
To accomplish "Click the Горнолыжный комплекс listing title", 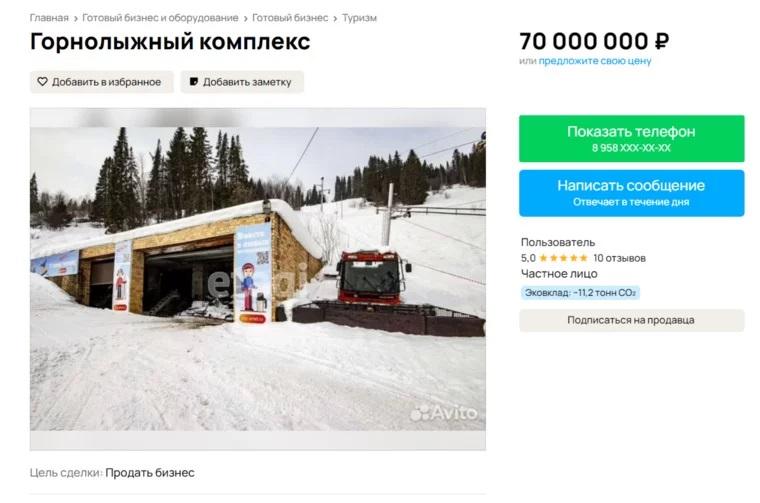I will (x=170, y=42).
